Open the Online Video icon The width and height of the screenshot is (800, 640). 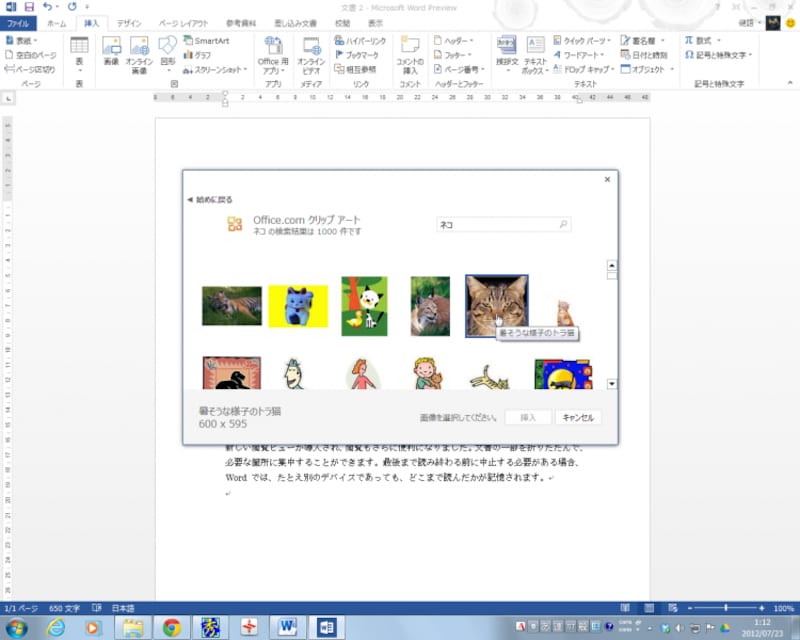[311, 53]
